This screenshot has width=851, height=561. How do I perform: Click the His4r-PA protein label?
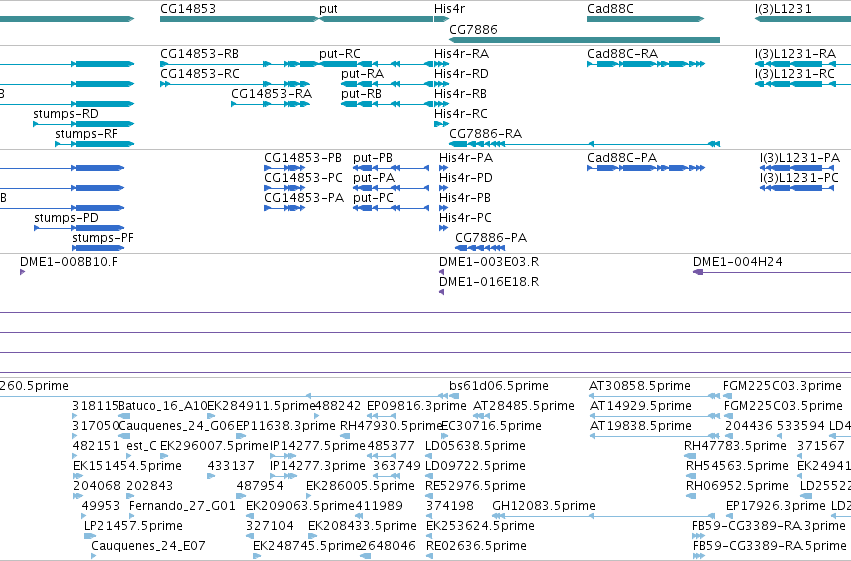(x=466, y=158)
